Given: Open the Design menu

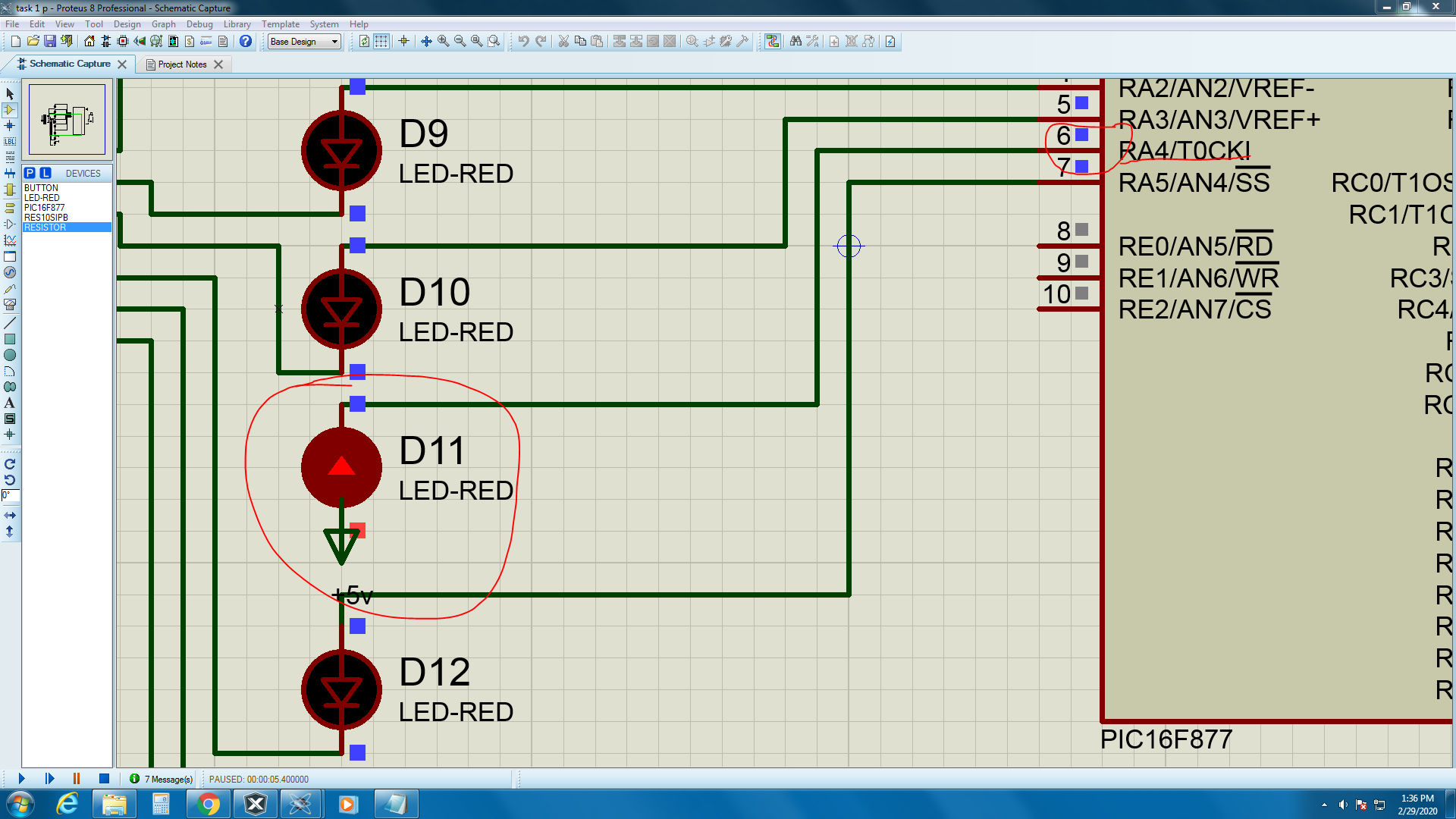Looking at the screenshot, I should pyautogui.click(x=127, y=24).
